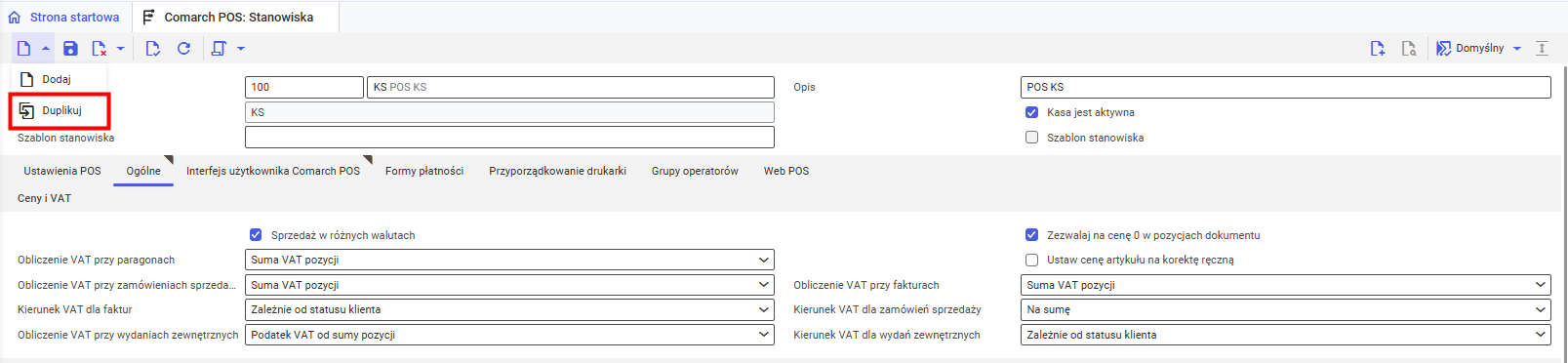Click the search-document icon at top right

pos(1409,48)
